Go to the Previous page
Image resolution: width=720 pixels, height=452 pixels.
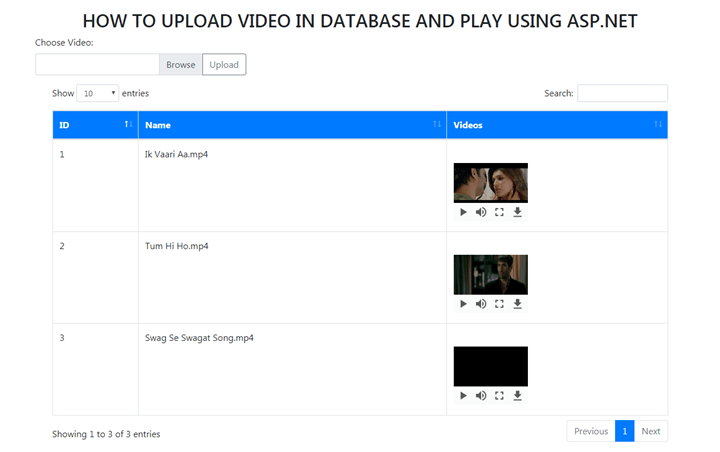coord(591,431)
